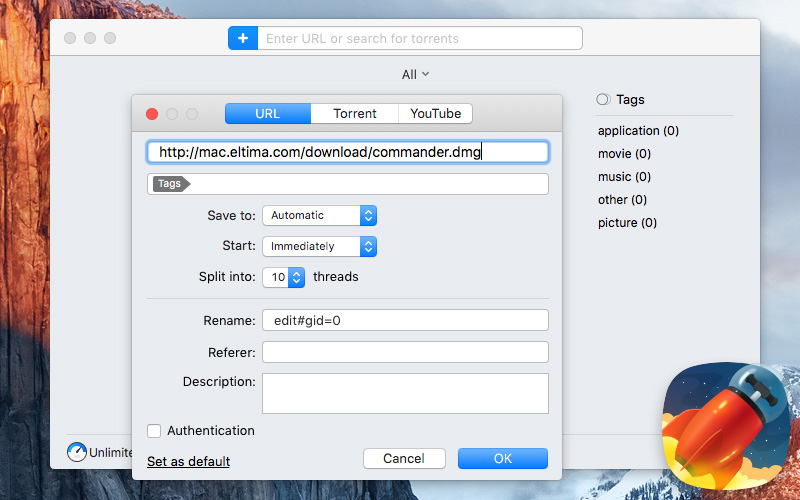Click the Tags input field
Screen dimensions: 800x500
coord(348,184)
